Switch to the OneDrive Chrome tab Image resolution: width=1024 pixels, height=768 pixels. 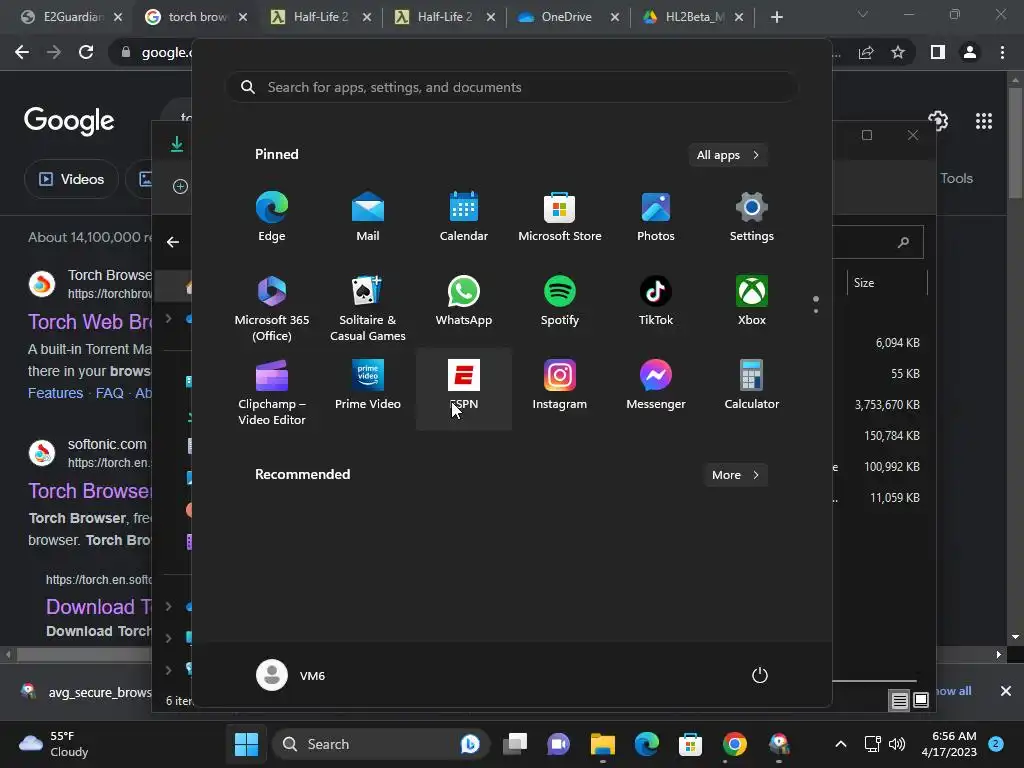point(568,17)
